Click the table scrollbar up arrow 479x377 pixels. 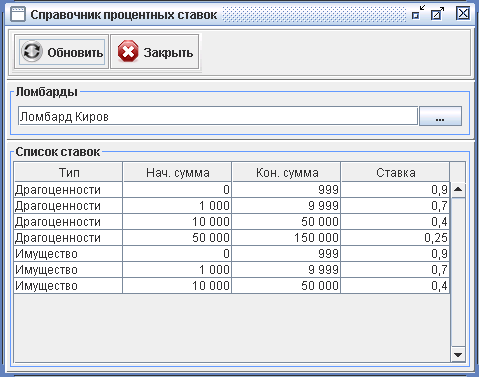point(458,189)
